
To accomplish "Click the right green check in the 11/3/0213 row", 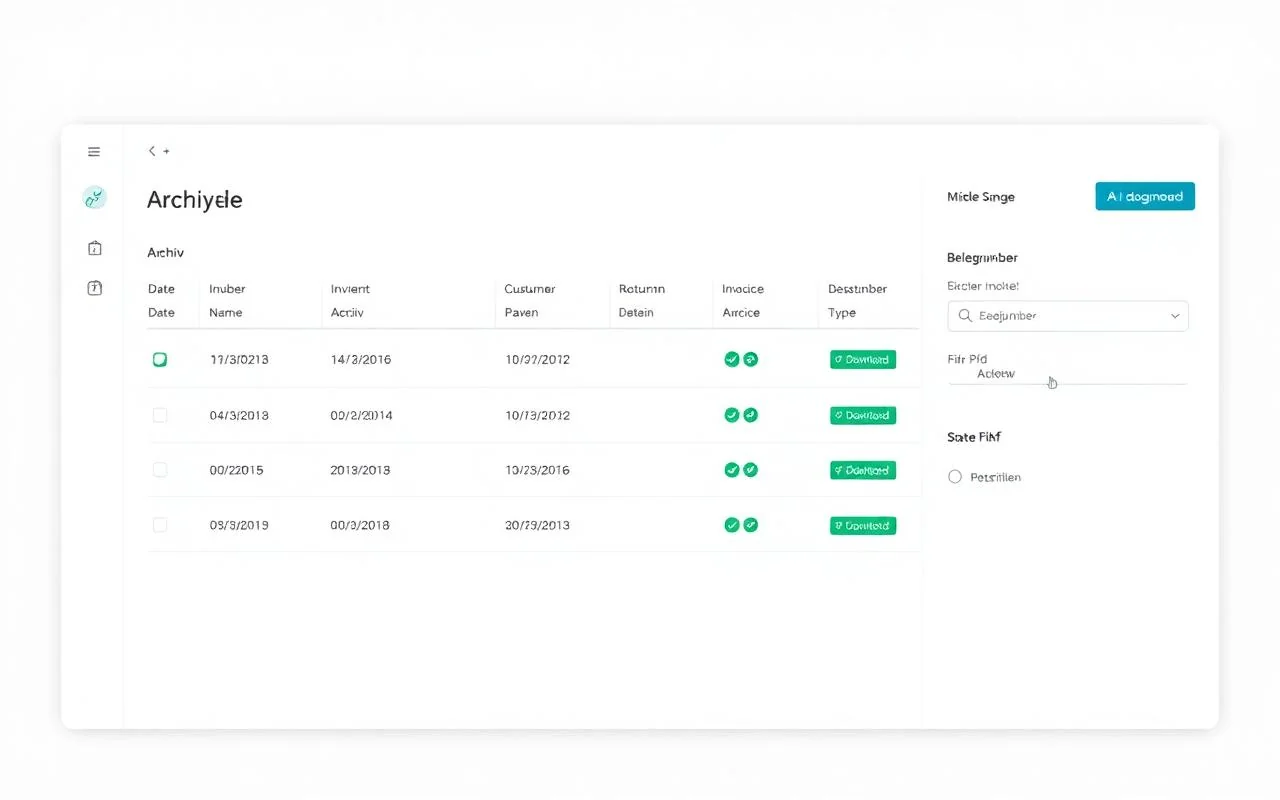I will (x=751, y=359).
